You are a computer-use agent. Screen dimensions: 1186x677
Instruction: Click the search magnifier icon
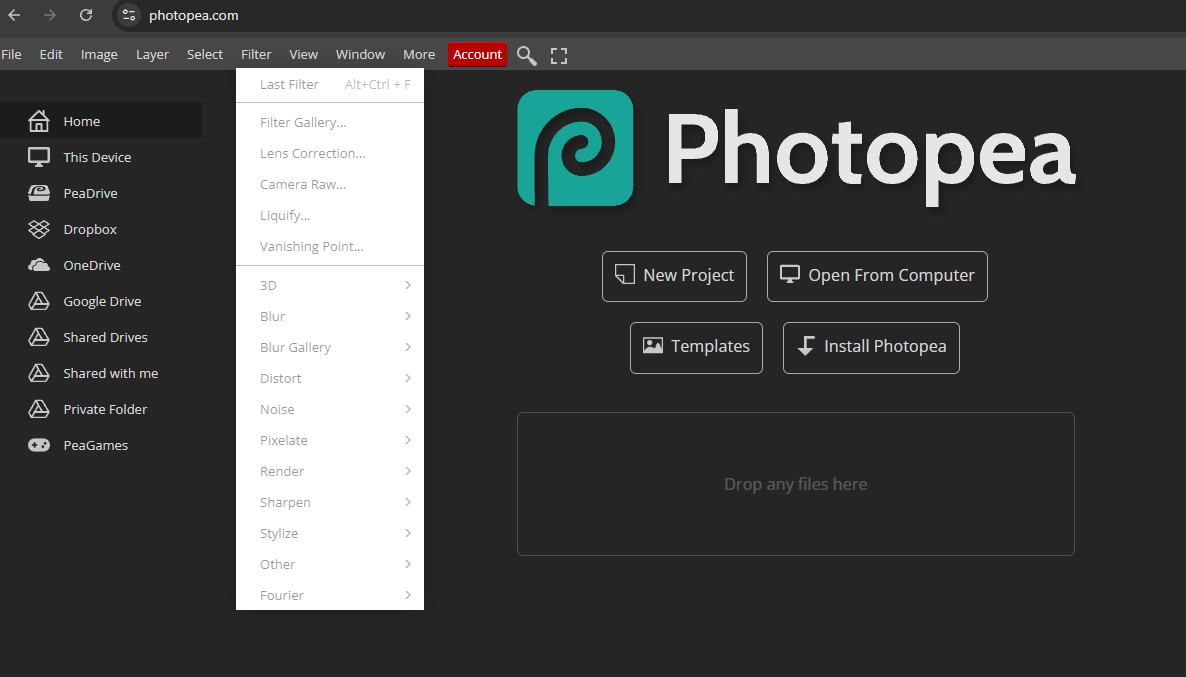(x=526, y=55)
